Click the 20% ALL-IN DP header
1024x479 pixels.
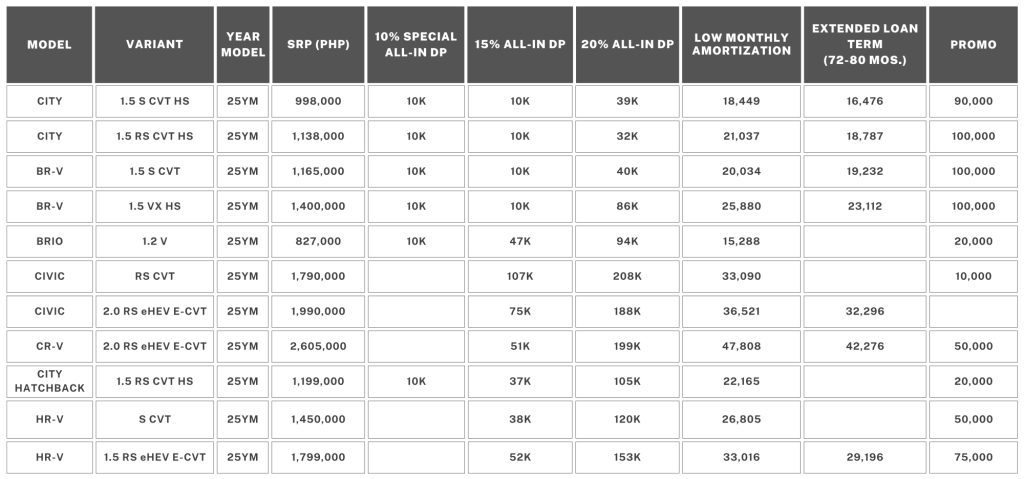click(x=627, y=45)
